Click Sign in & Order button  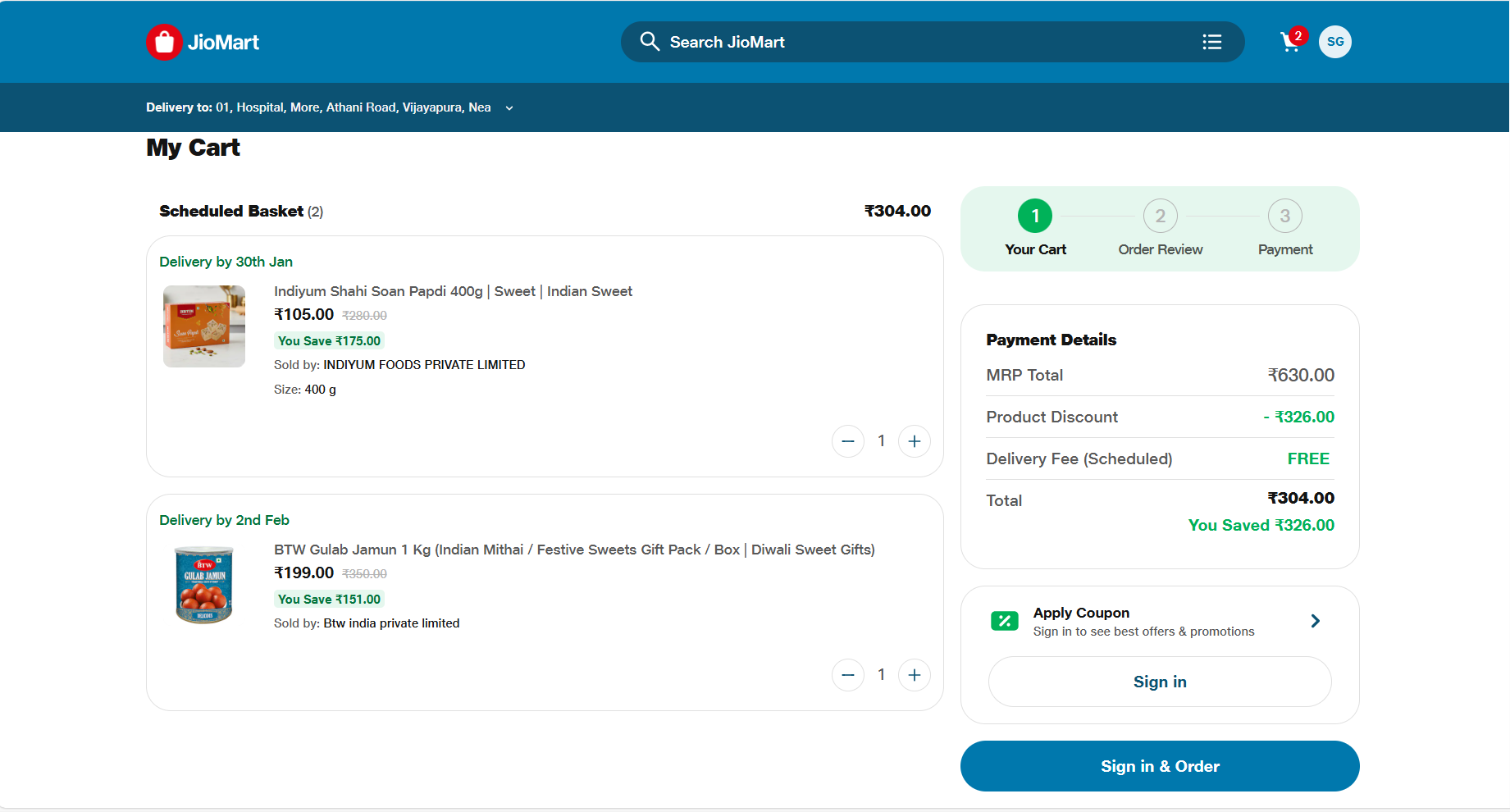tap(1159, 766)
